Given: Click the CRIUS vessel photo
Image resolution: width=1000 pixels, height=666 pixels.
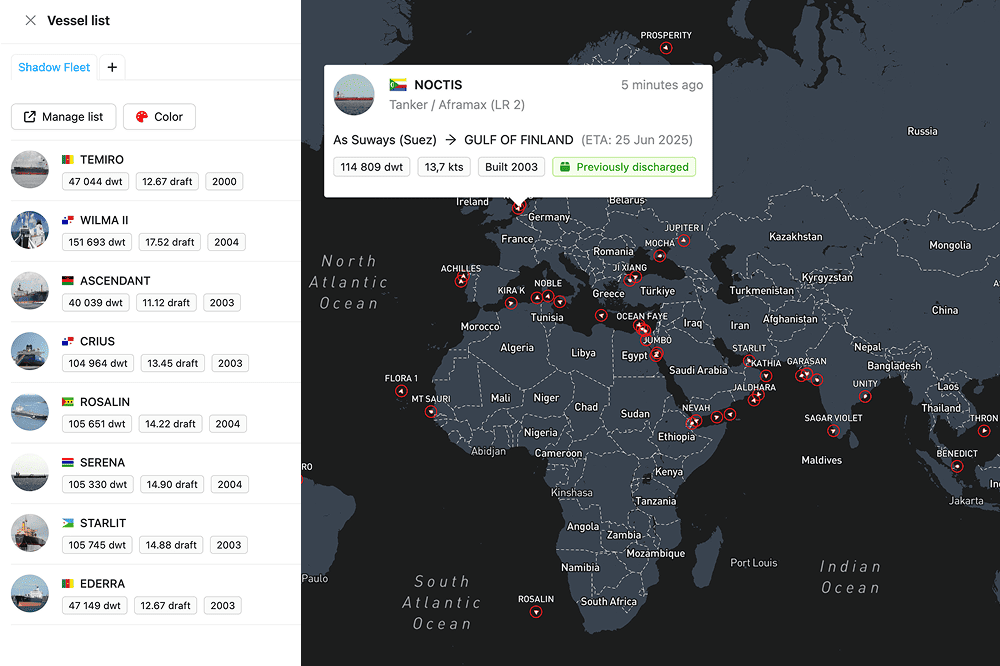Looking at the screenshot, I should pos(30,351).
